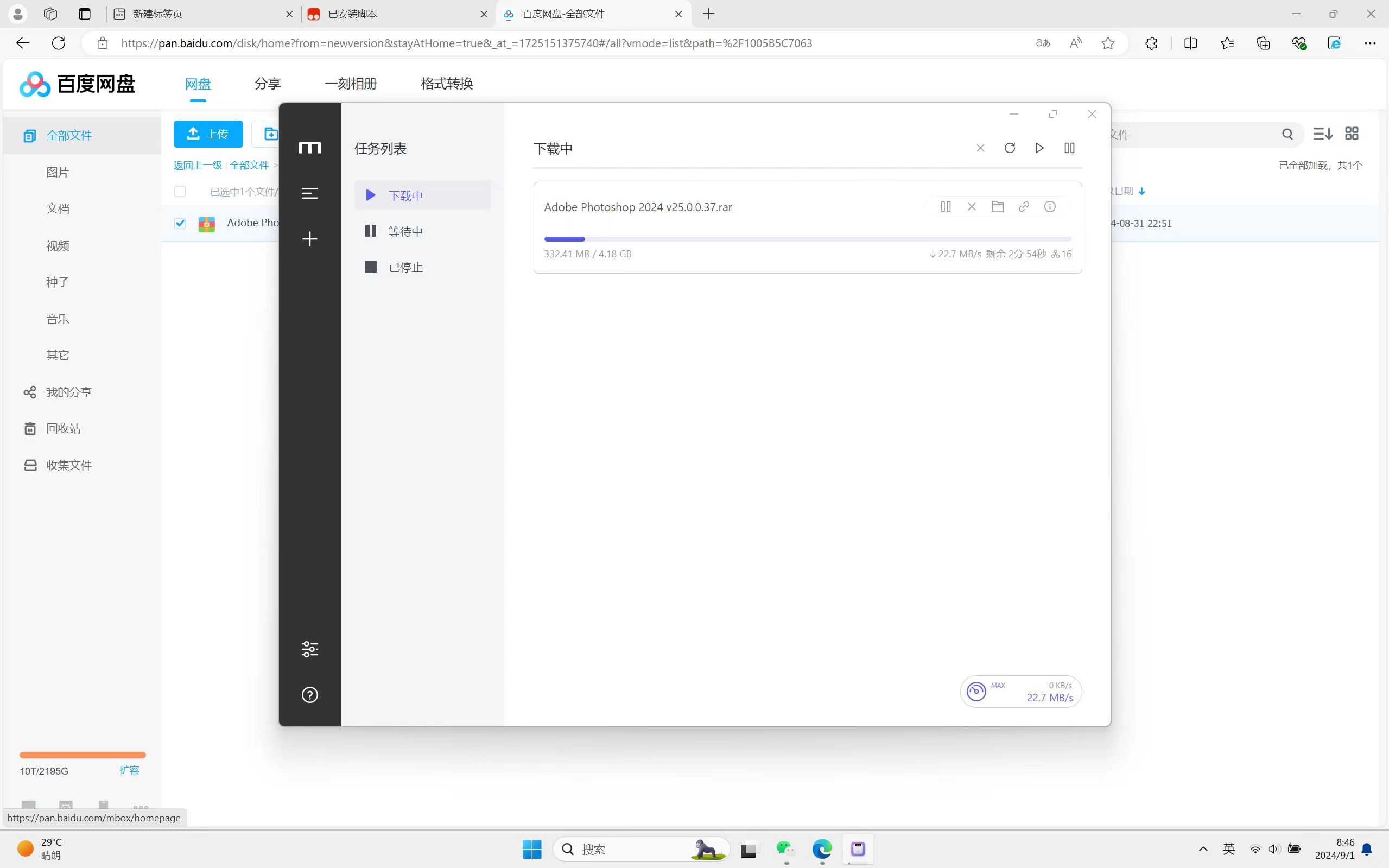Image resolution: width=1389 pixels, height=868 pixels.
Task: Delete the Adobe Photoshop rar task
Action: 972,207
